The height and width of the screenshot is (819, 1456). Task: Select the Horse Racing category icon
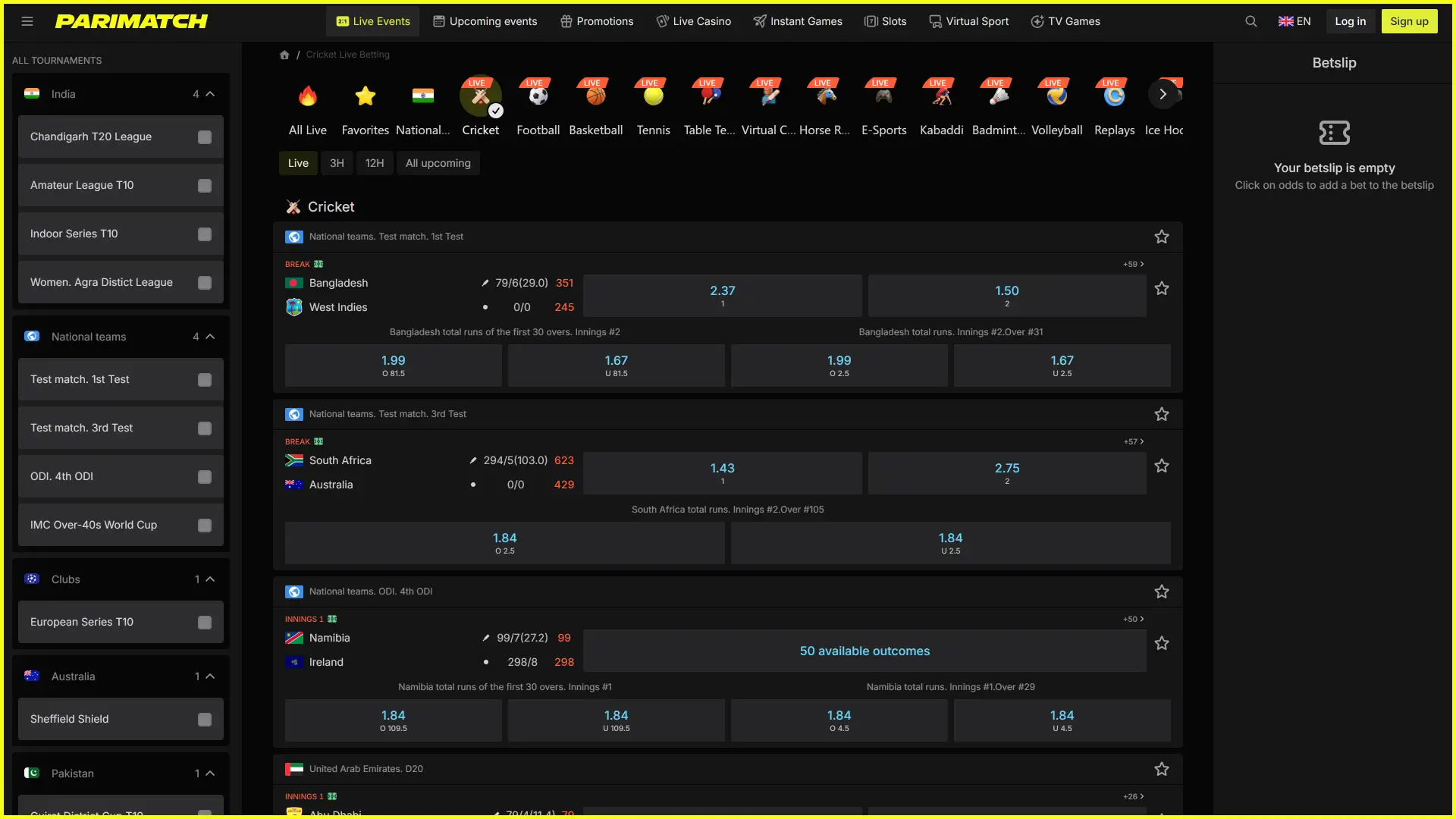827,96
